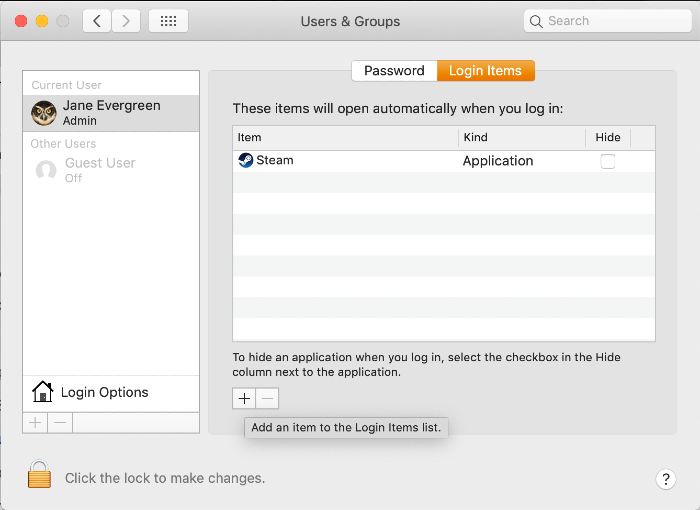Open Login Options

coord(111,393)
